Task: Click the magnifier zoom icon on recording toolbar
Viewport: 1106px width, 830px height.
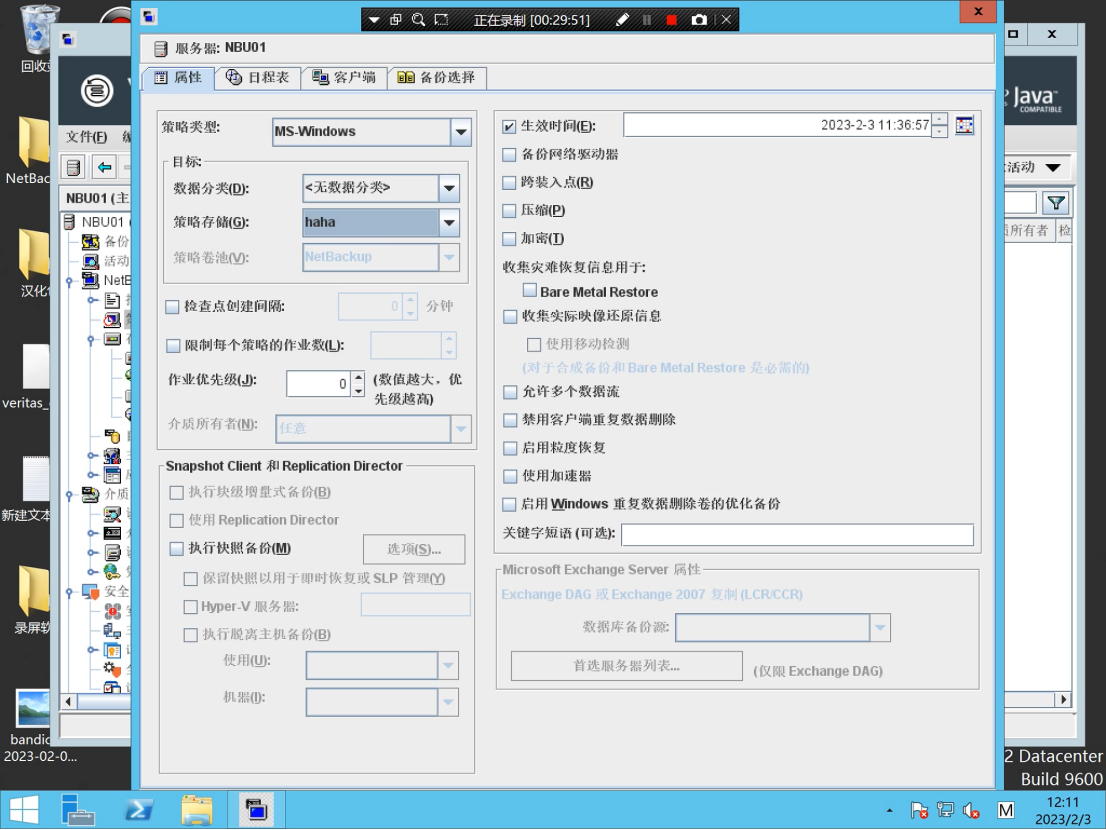Action: pyautogui.click(x=418, y=19)
